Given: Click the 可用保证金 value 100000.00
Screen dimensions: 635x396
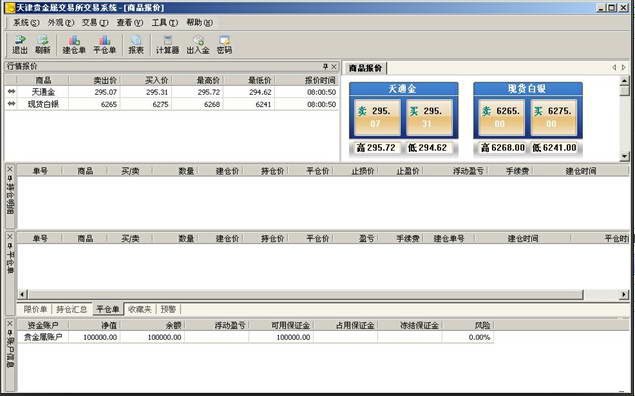Looking at the screenshot, I should [x=293, y=337].
